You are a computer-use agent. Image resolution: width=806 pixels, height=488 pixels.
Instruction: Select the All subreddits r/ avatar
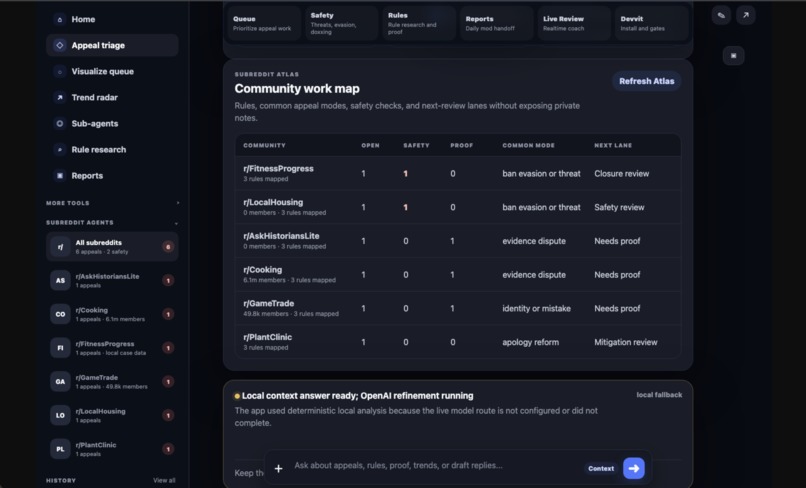[60, 247]
